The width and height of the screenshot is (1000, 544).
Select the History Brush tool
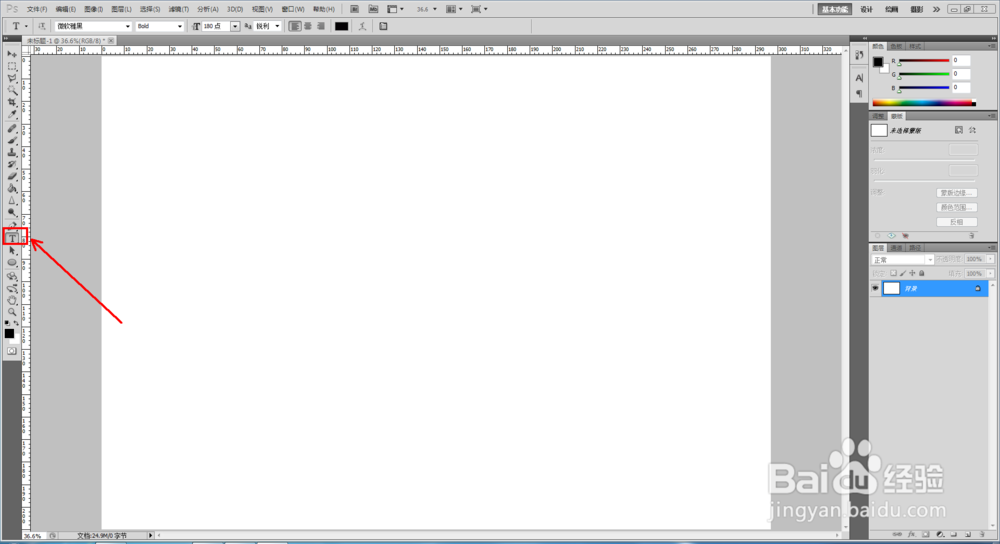click(11, 165)
